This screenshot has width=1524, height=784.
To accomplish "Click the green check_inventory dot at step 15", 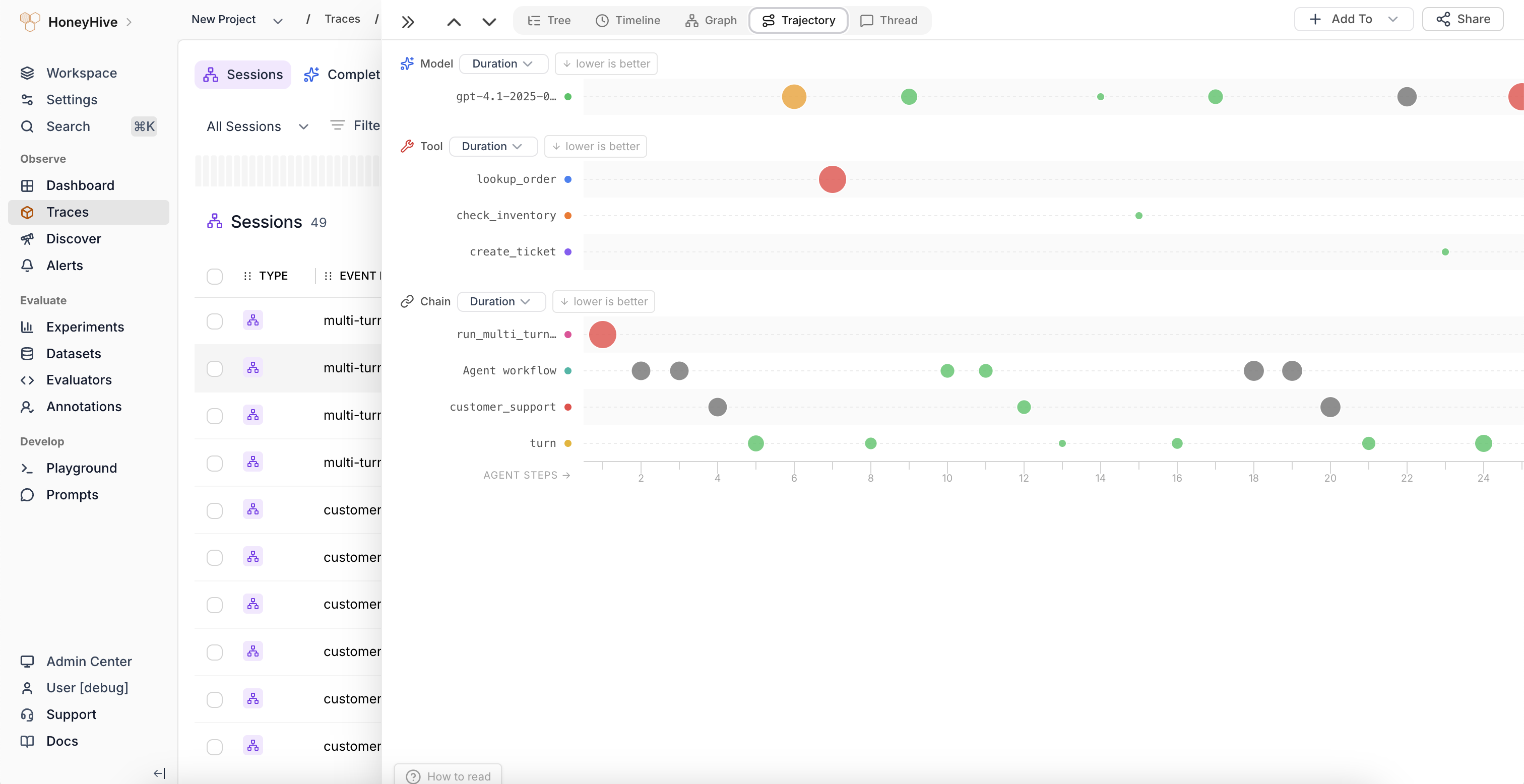I will tap(1139, 216).
